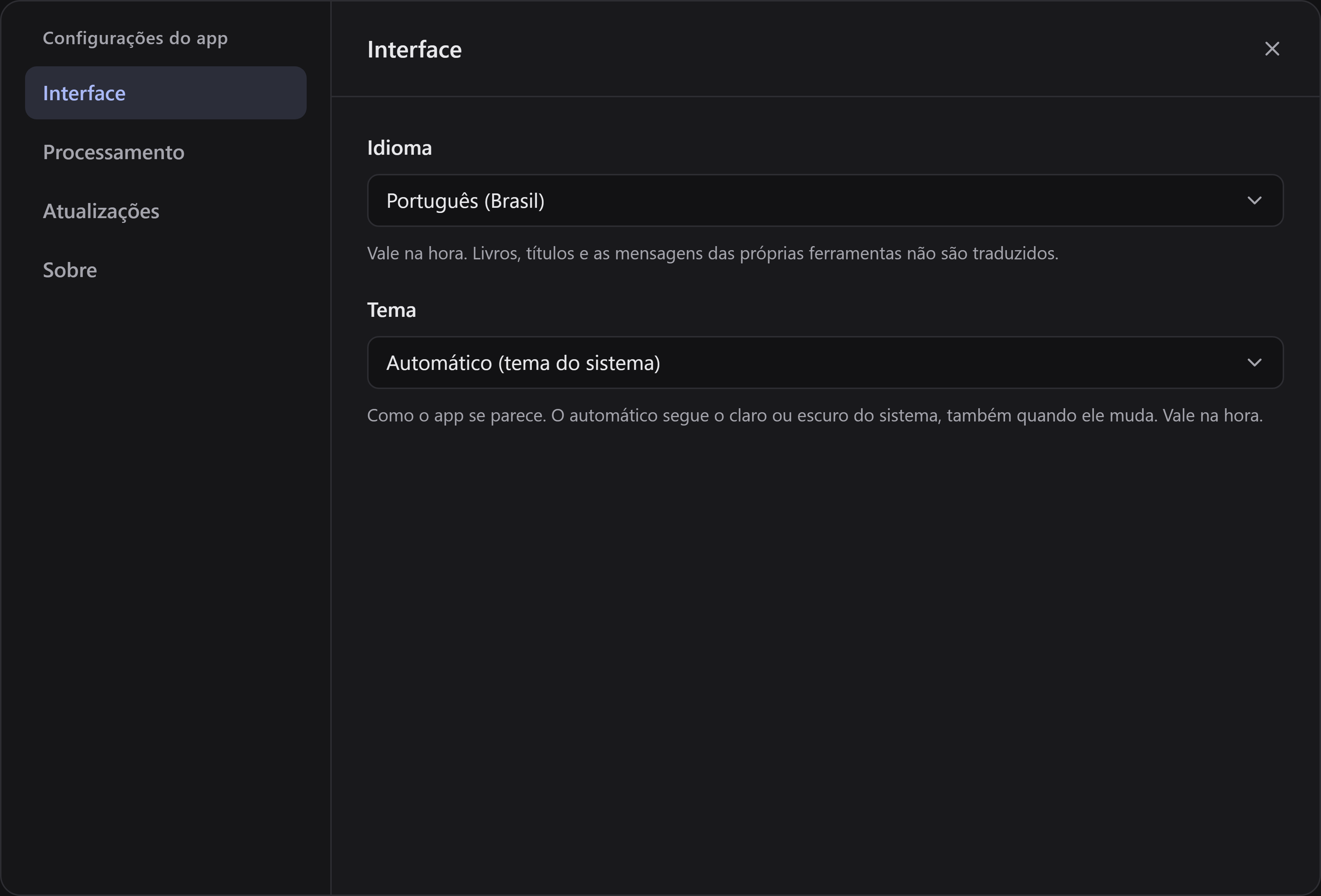Open the Tema dropdown showing Automático
Viewport: 1321px width, 896px height.
(x=825, y=363)
